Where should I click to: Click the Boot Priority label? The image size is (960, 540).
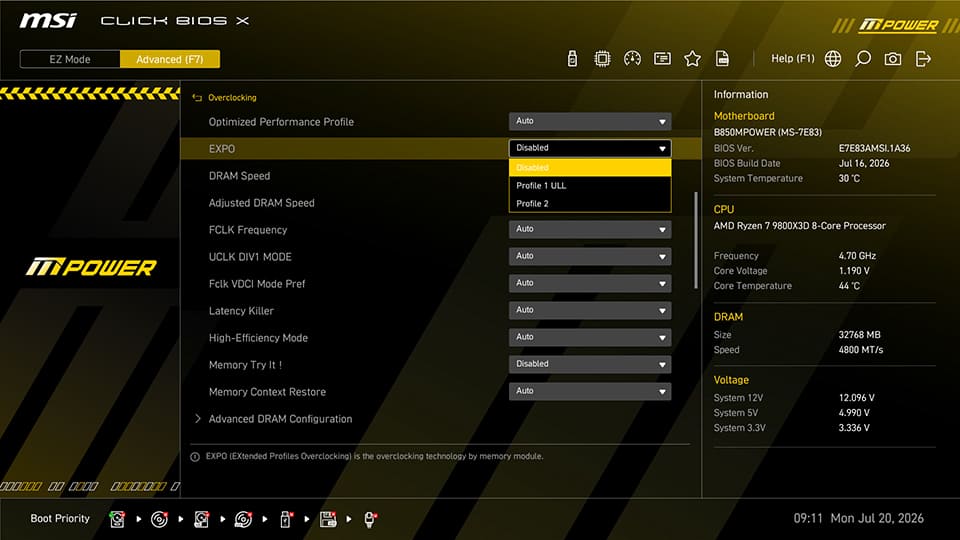[x=60, y=518]
